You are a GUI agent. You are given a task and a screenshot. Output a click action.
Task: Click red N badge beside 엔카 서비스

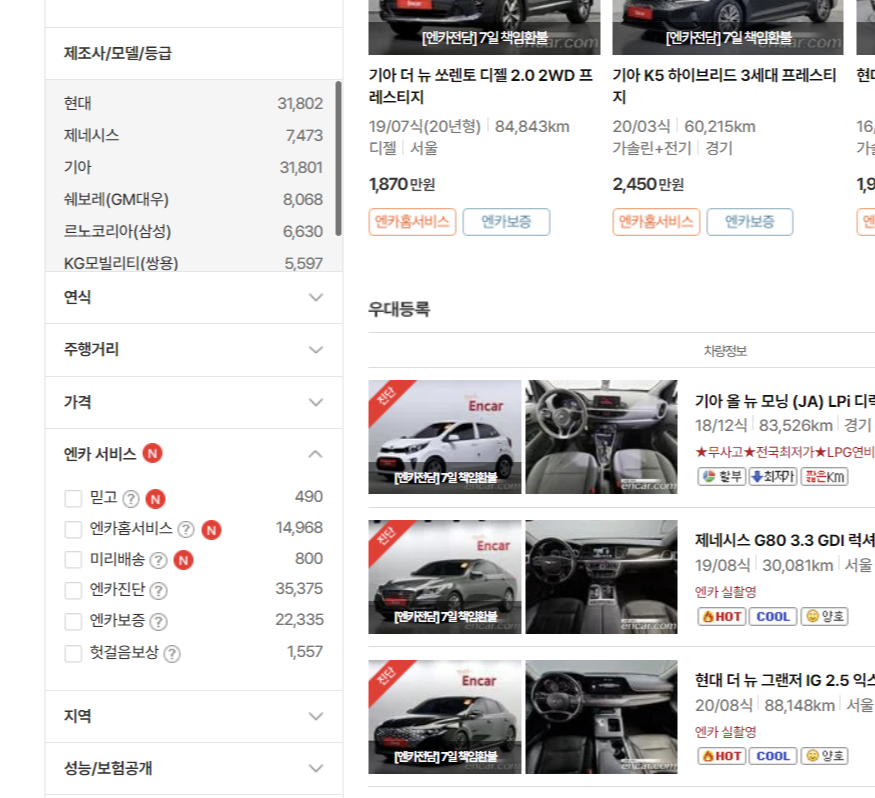click(152, 453)
